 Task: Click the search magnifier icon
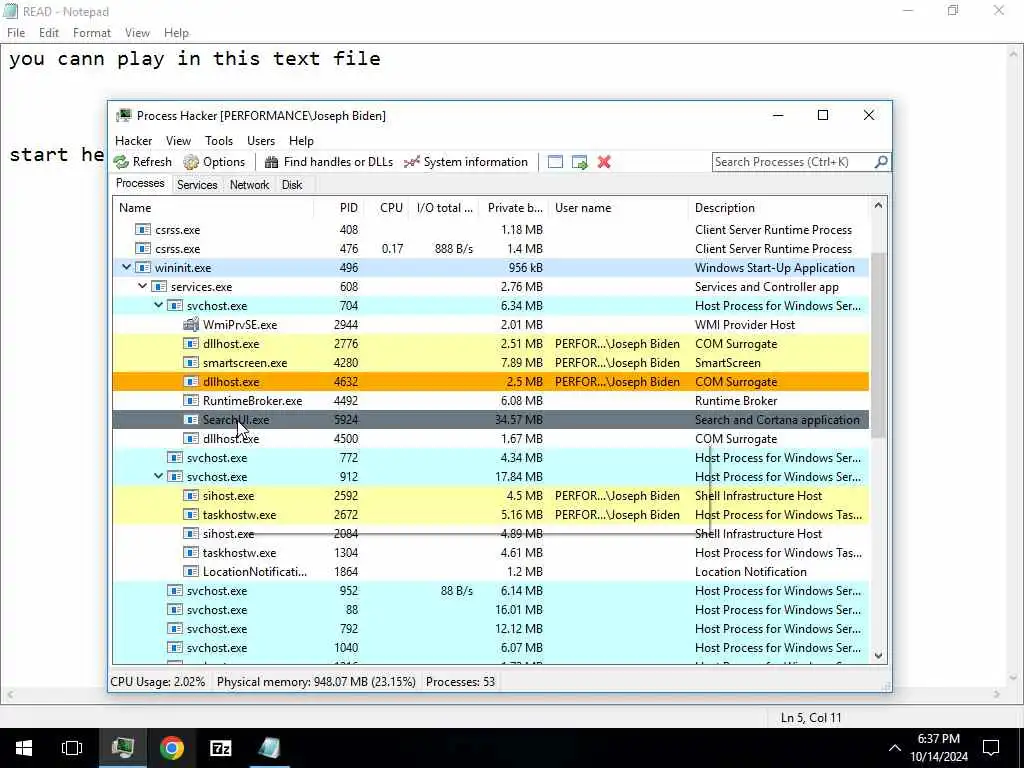coord(881,161)
